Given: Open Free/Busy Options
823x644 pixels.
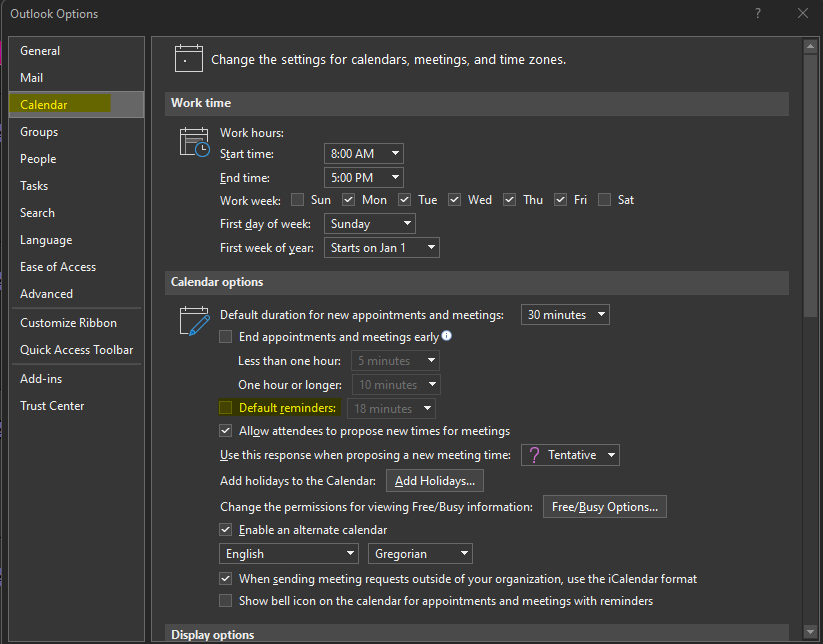Looking at the screenshot, I should (605, 506).
